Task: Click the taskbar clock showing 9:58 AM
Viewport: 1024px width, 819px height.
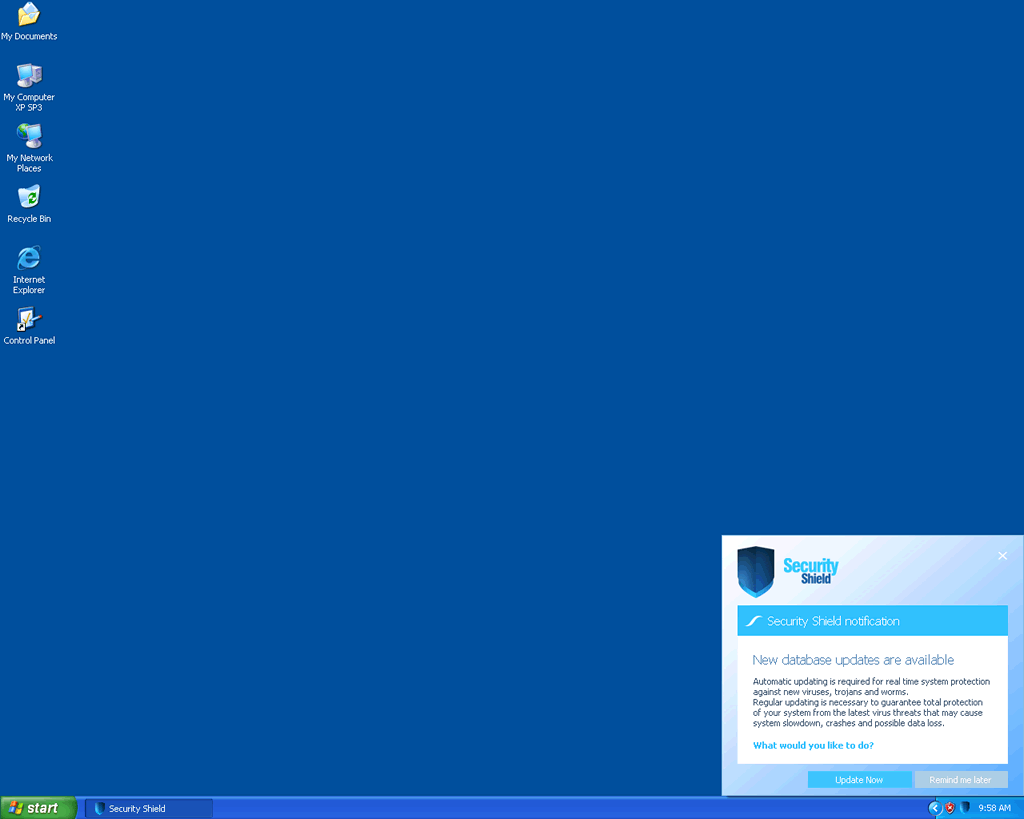Action: tap(995, 808)
